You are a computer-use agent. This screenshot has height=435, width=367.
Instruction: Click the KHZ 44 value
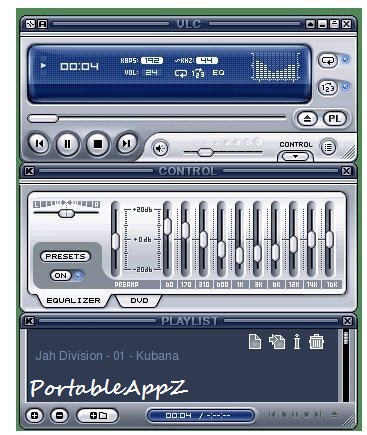coord(207,60)
